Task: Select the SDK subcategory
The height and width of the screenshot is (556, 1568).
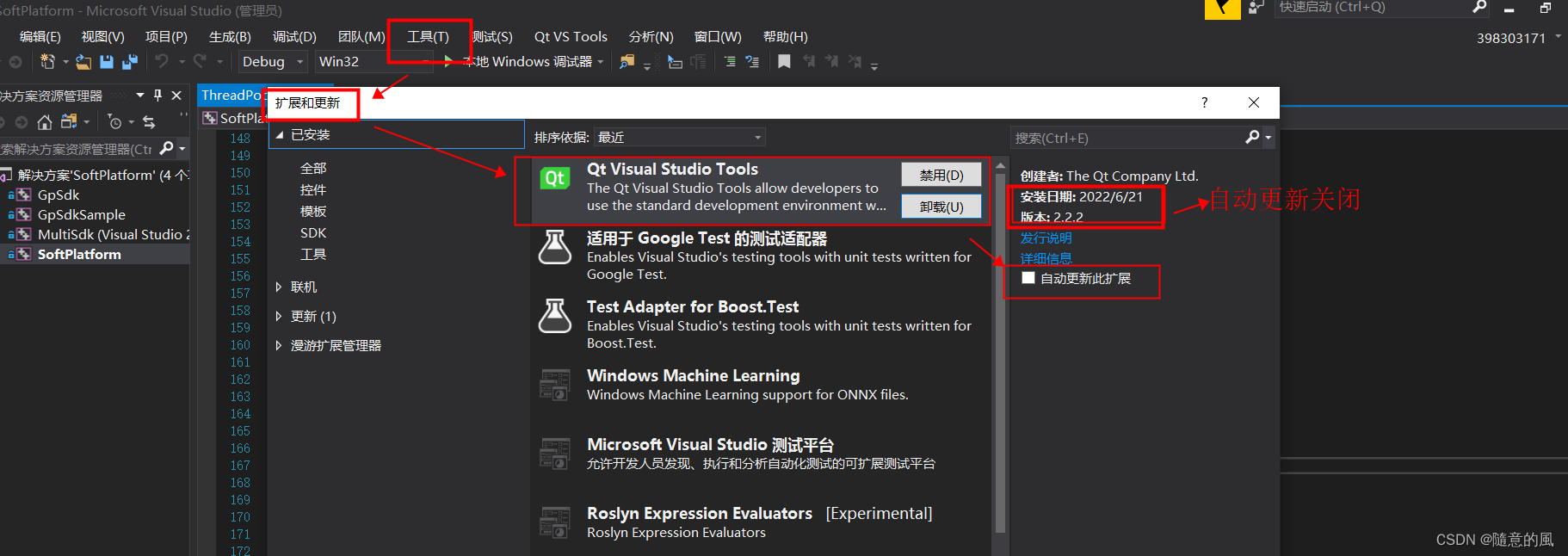Action: [x=313, y=232]
